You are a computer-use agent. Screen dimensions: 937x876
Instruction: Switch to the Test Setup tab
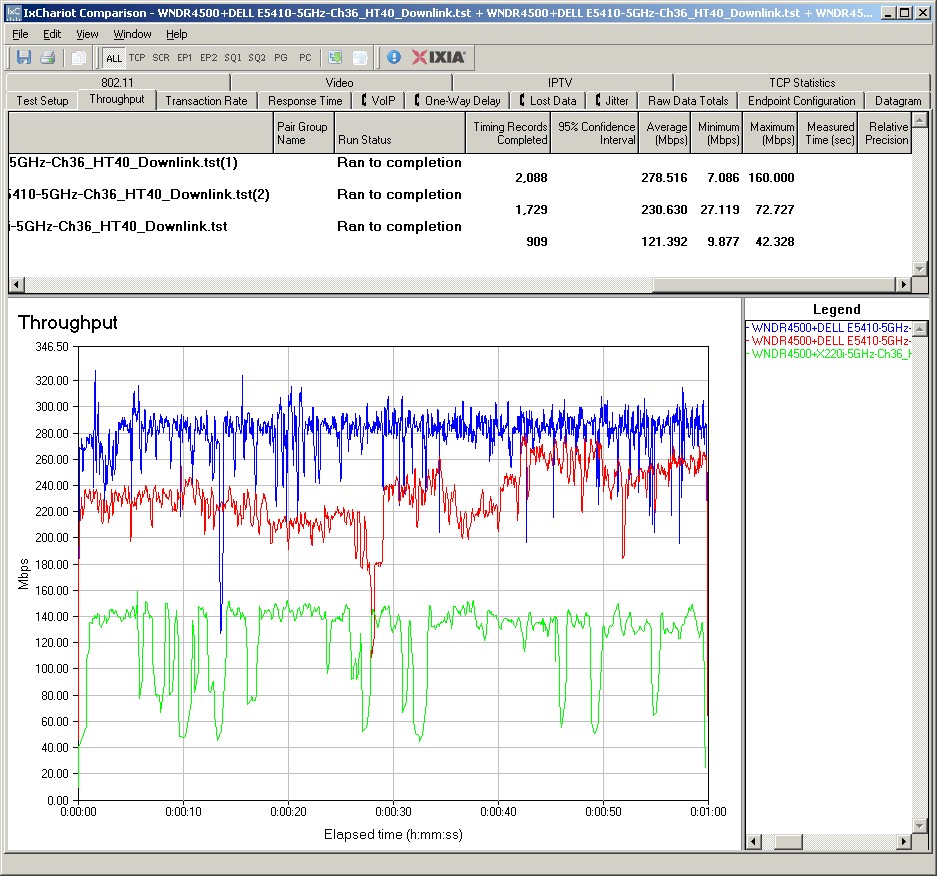click(x=42, y=101)
